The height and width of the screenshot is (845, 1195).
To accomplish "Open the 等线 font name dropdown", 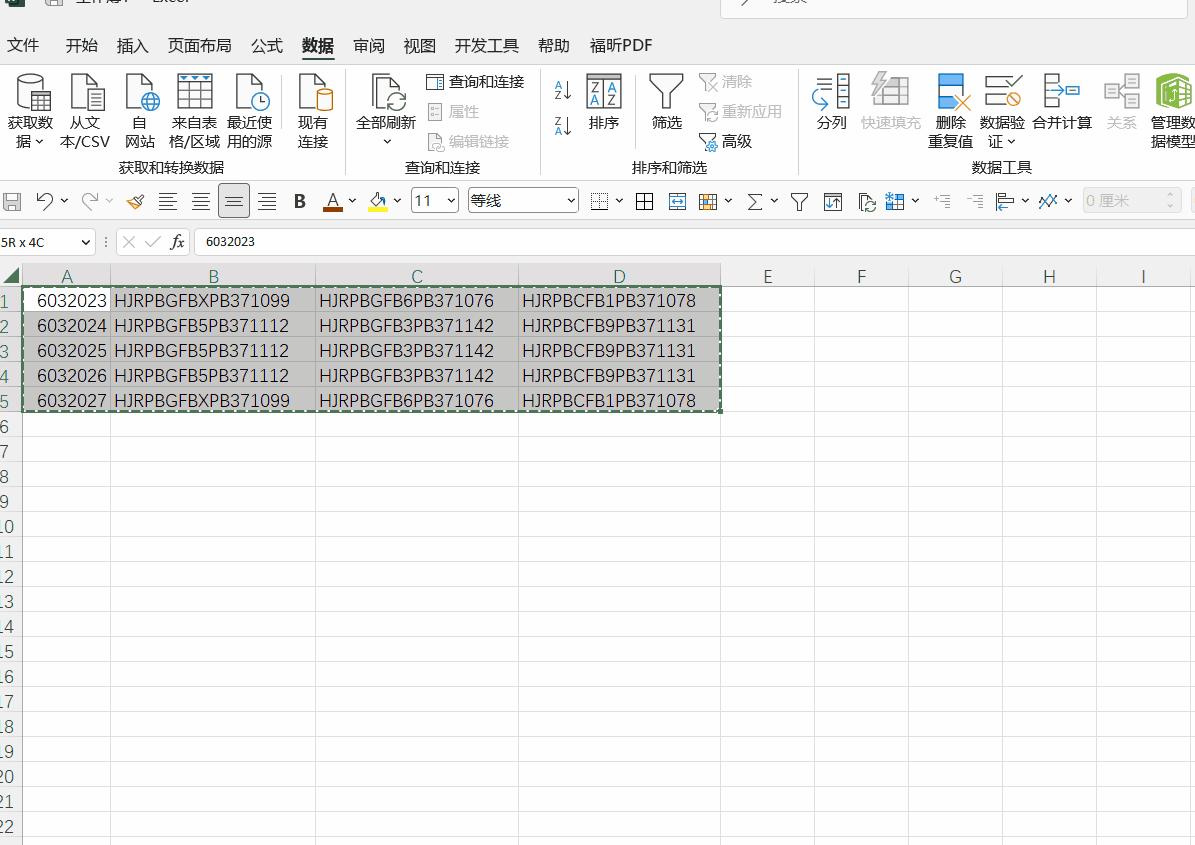I will click(x=571, y=201).
